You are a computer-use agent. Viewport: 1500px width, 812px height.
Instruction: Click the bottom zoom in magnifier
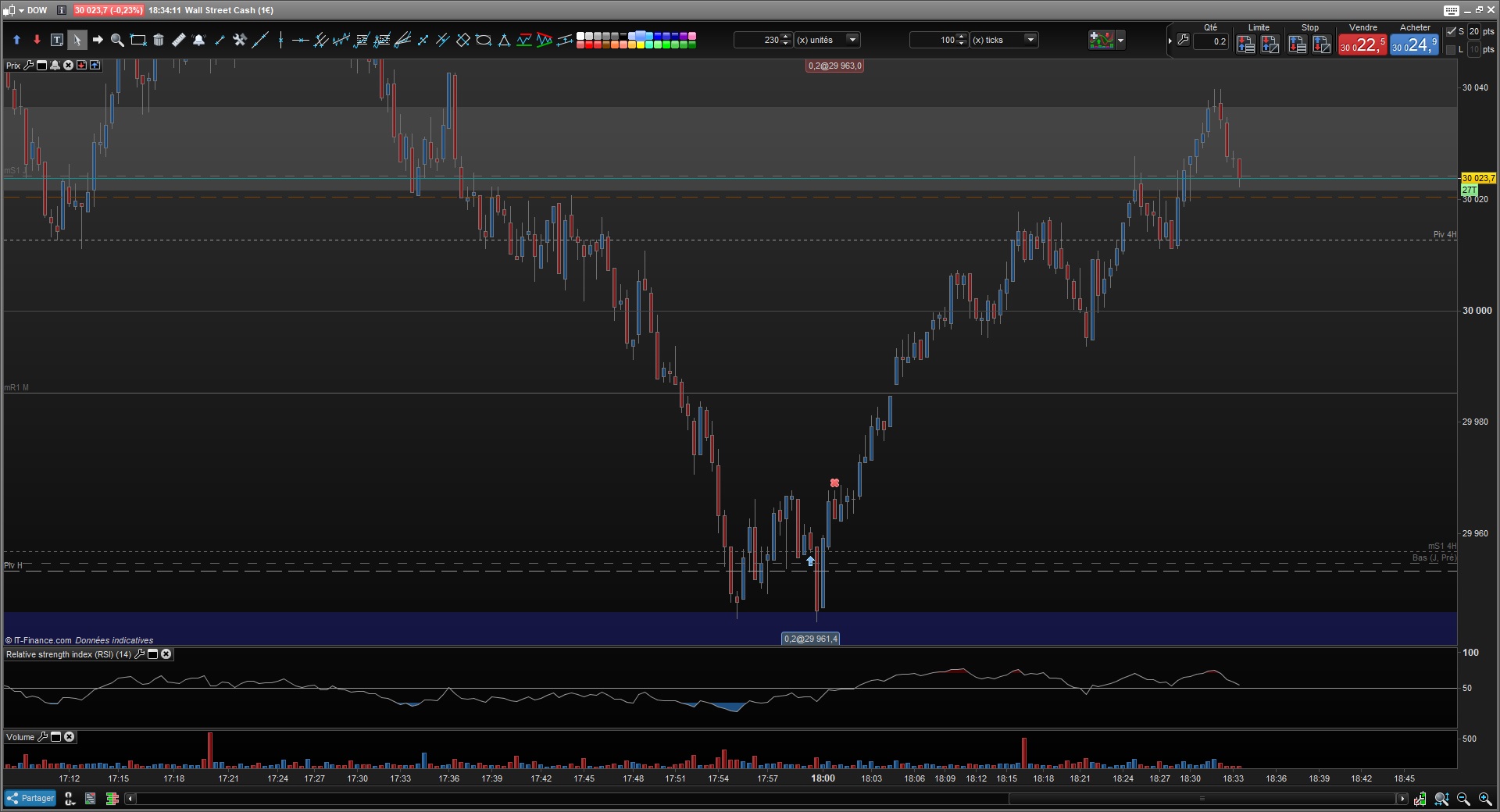click(1485, 799)
